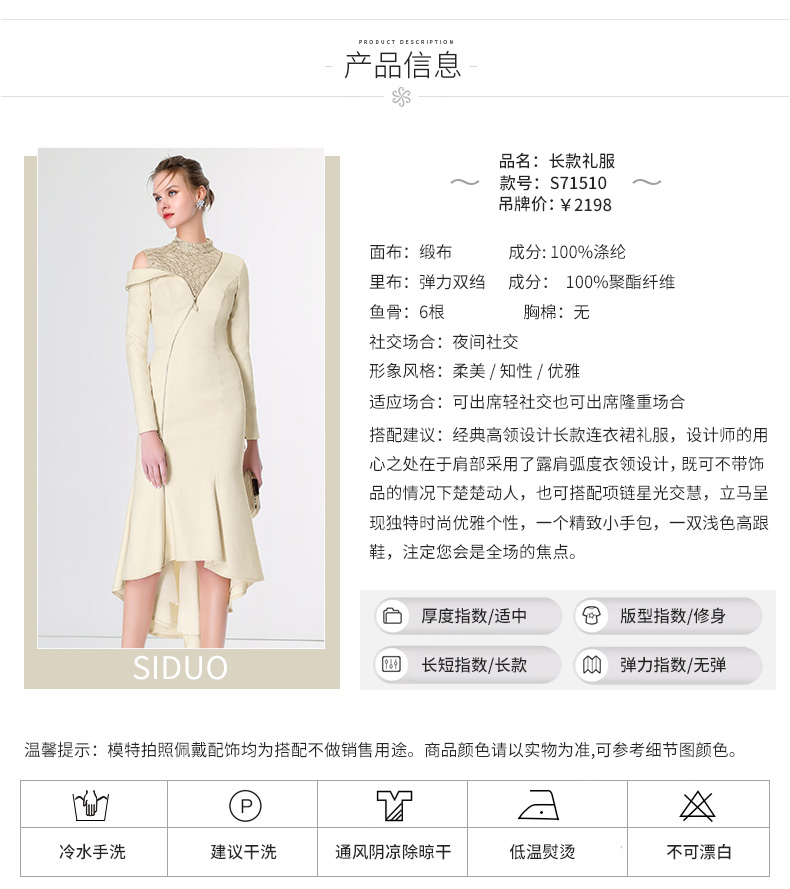Image resolution: width=790 pixels, height=889 pixels.
Task: Click the 冷水手洗 care label
Action: click(x=92, y=852)
